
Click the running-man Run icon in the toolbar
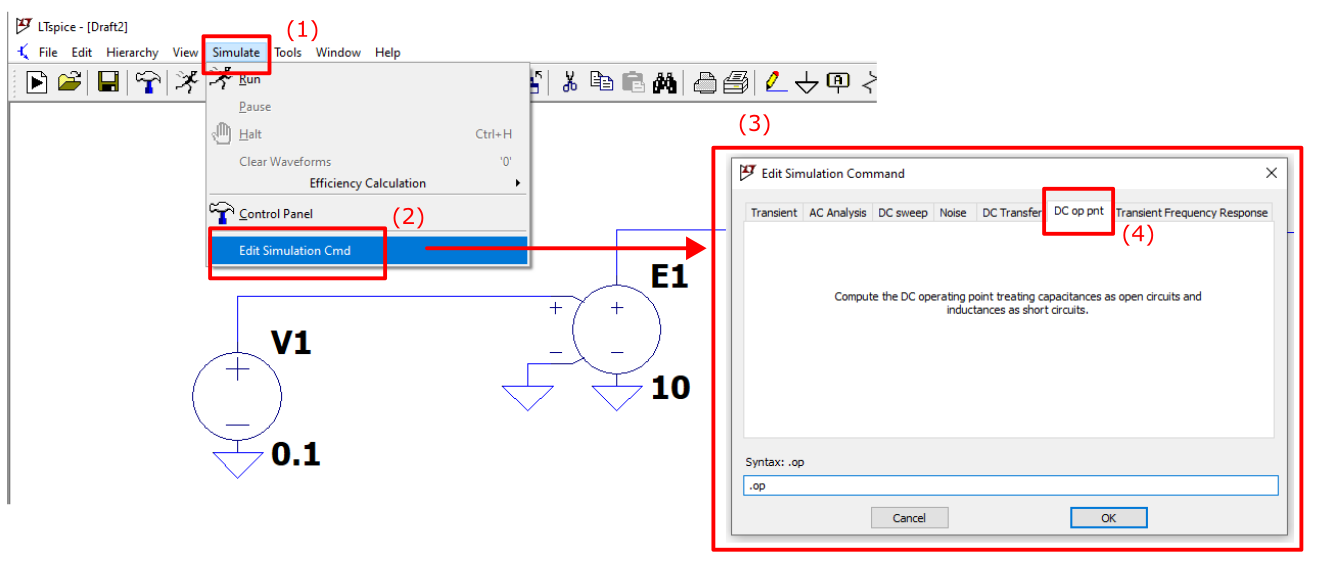[x=187, y=82]
